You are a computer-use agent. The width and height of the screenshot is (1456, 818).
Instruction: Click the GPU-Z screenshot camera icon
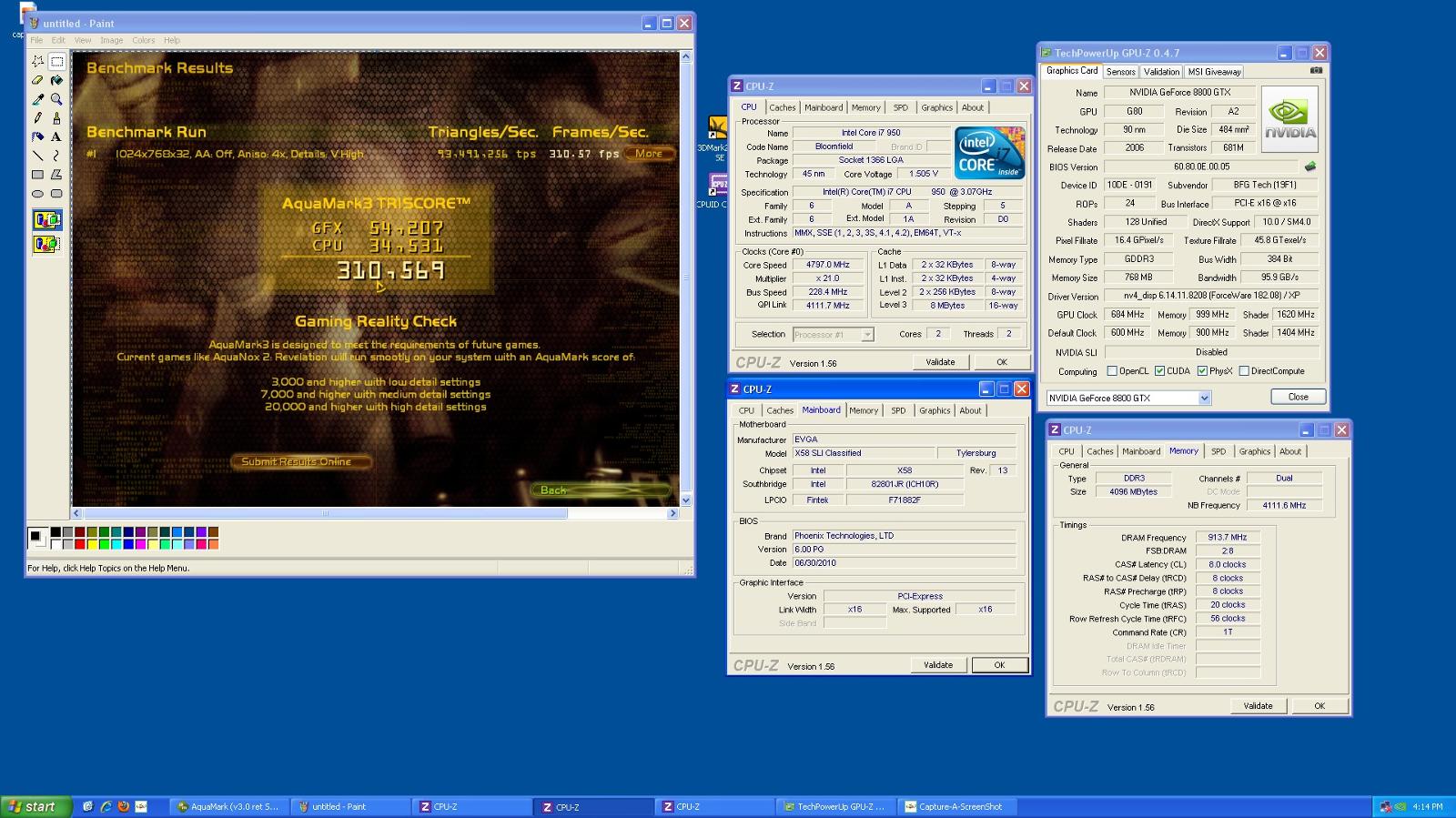coord(1316,70)
